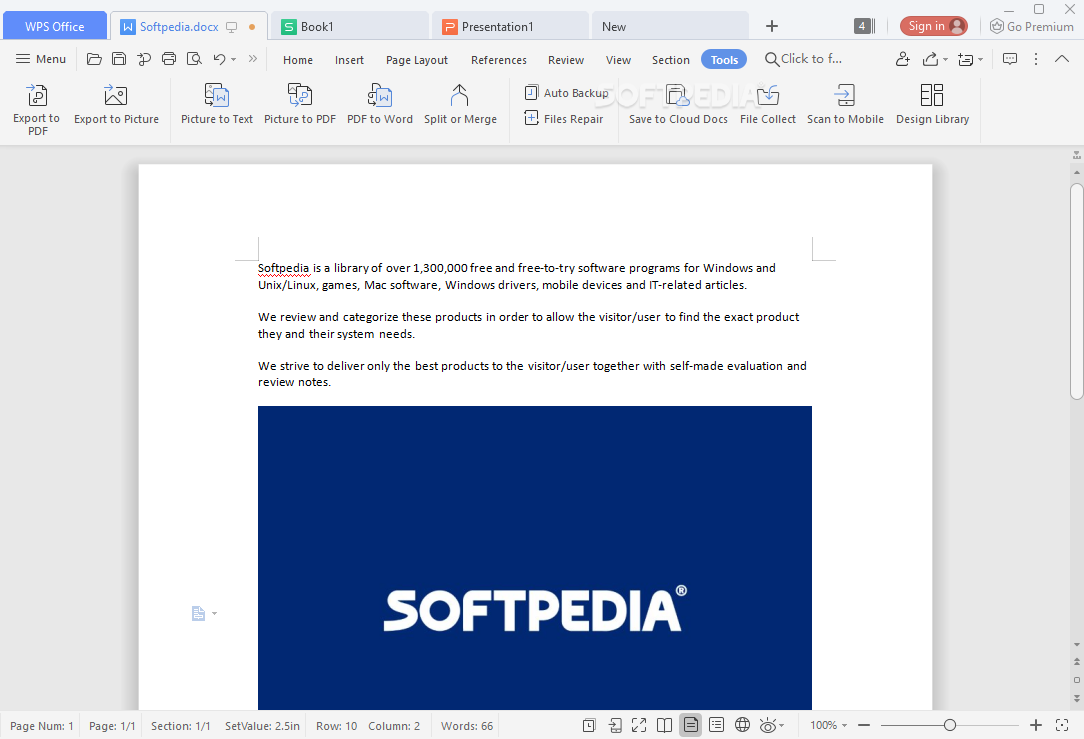
Task: Collapse the ribbon with the up chevron
Action: [1062, 59]
